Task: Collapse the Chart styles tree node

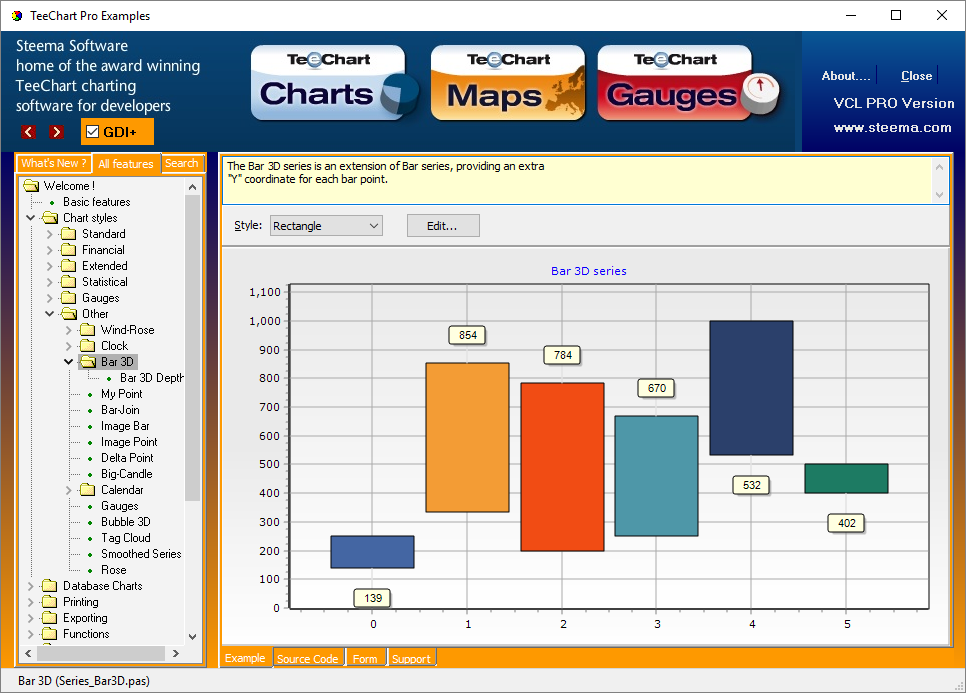Action: pos(30,217)
